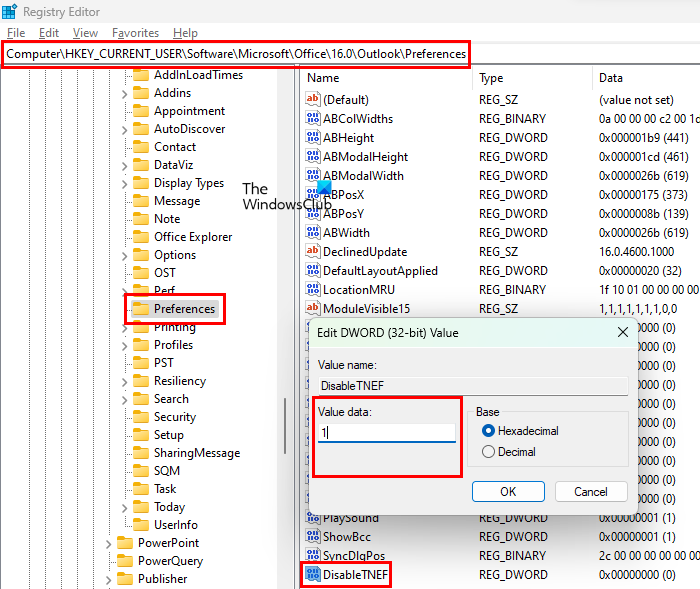Expand the Profiles tree node
700x589 pixels.
click(125, 346)
